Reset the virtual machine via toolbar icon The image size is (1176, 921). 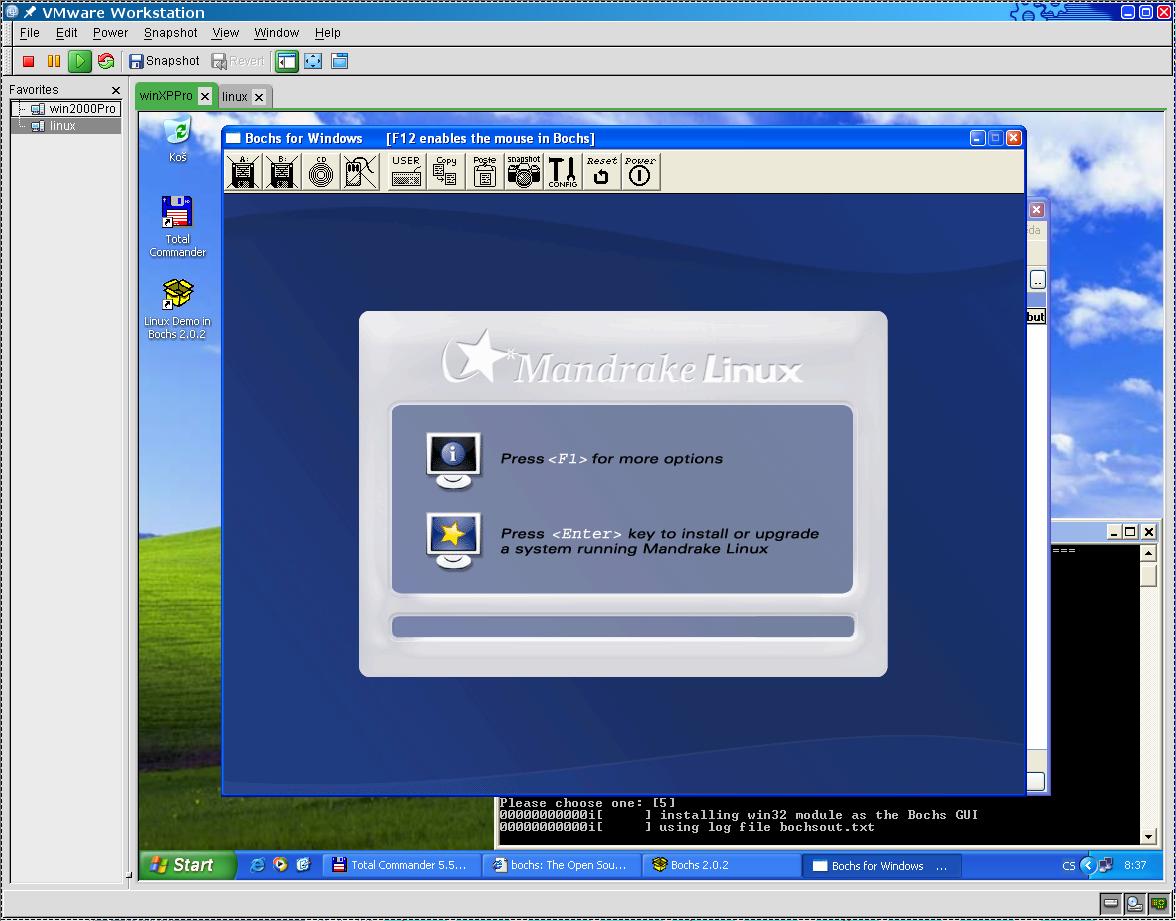pos(106,62)
